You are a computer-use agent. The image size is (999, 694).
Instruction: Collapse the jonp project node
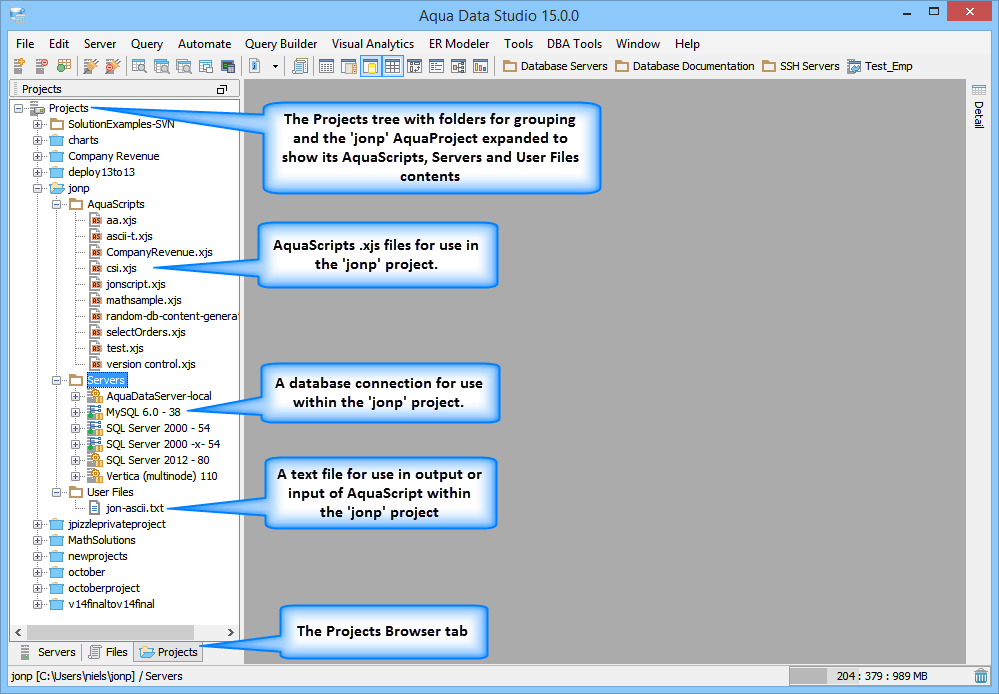[x=38, y=188]
